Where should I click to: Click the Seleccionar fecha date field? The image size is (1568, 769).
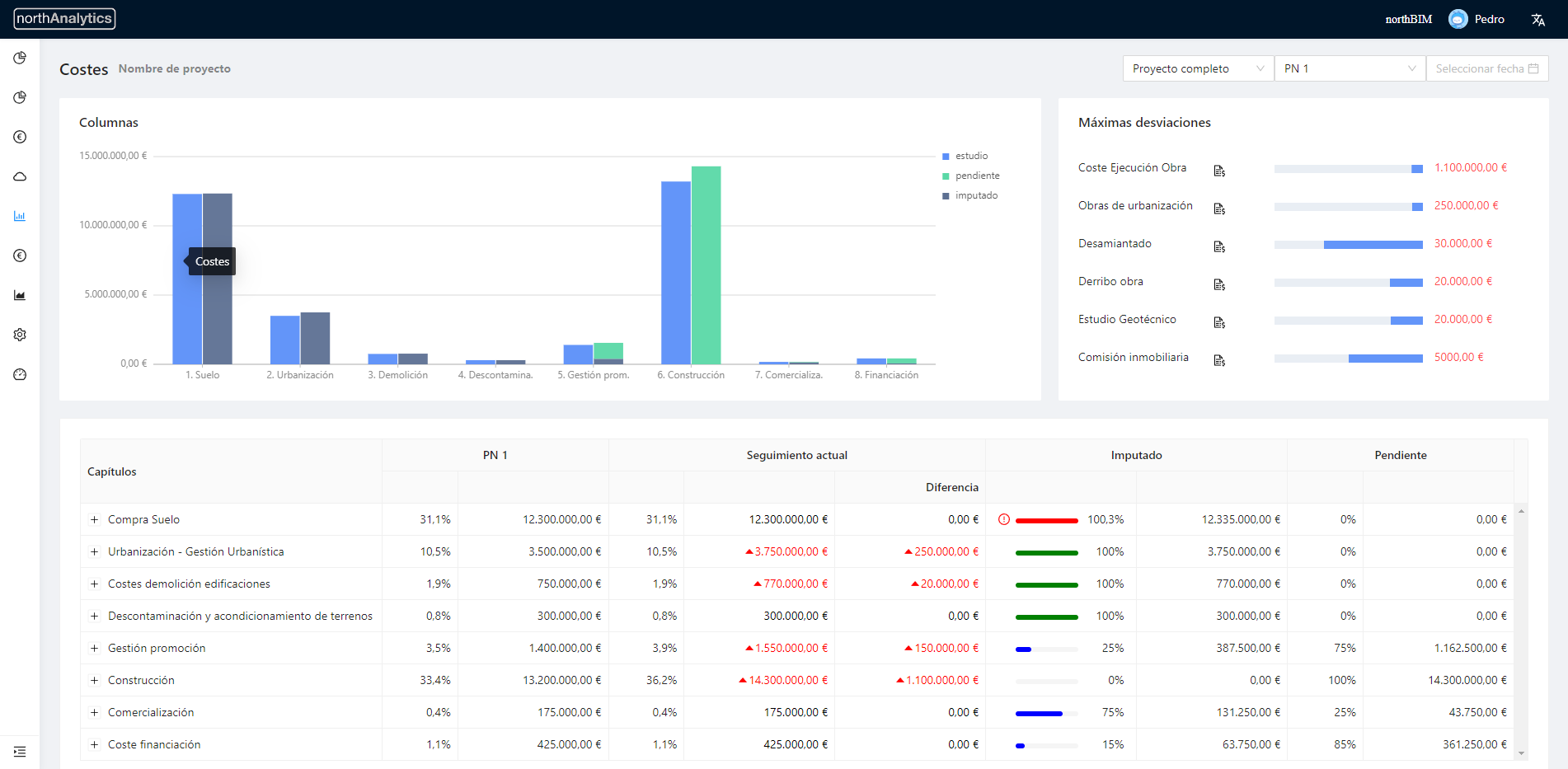click(x=1487, y=68)
